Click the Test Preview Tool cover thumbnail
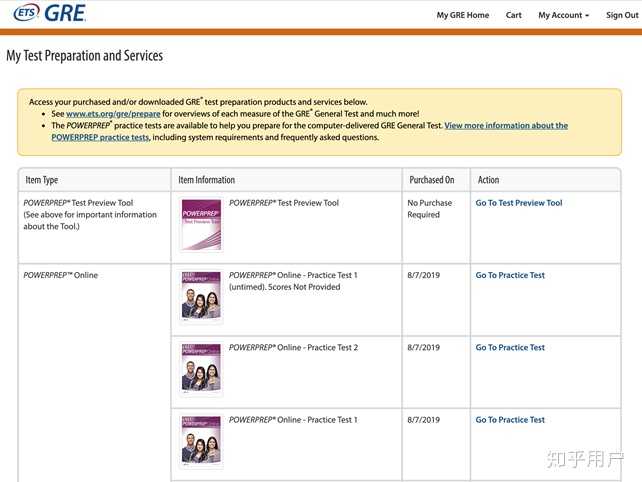The width and height of the screenshot is (642, 482). [x=201, y=224]
